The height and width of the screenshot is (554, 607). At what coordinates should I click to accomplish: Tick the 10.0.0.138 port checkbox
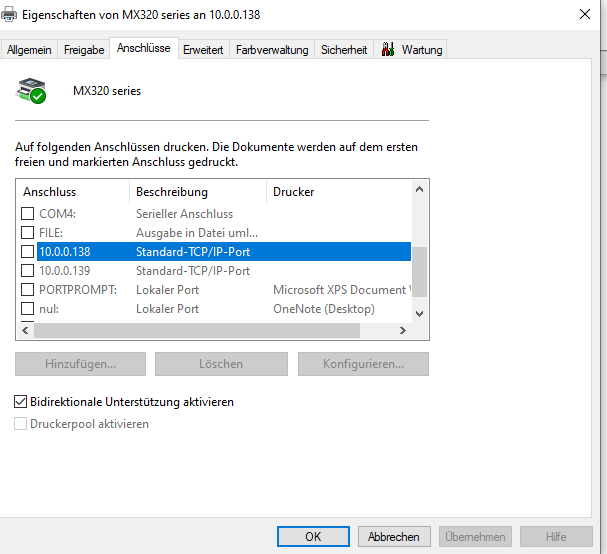click(x=27, y=252)
